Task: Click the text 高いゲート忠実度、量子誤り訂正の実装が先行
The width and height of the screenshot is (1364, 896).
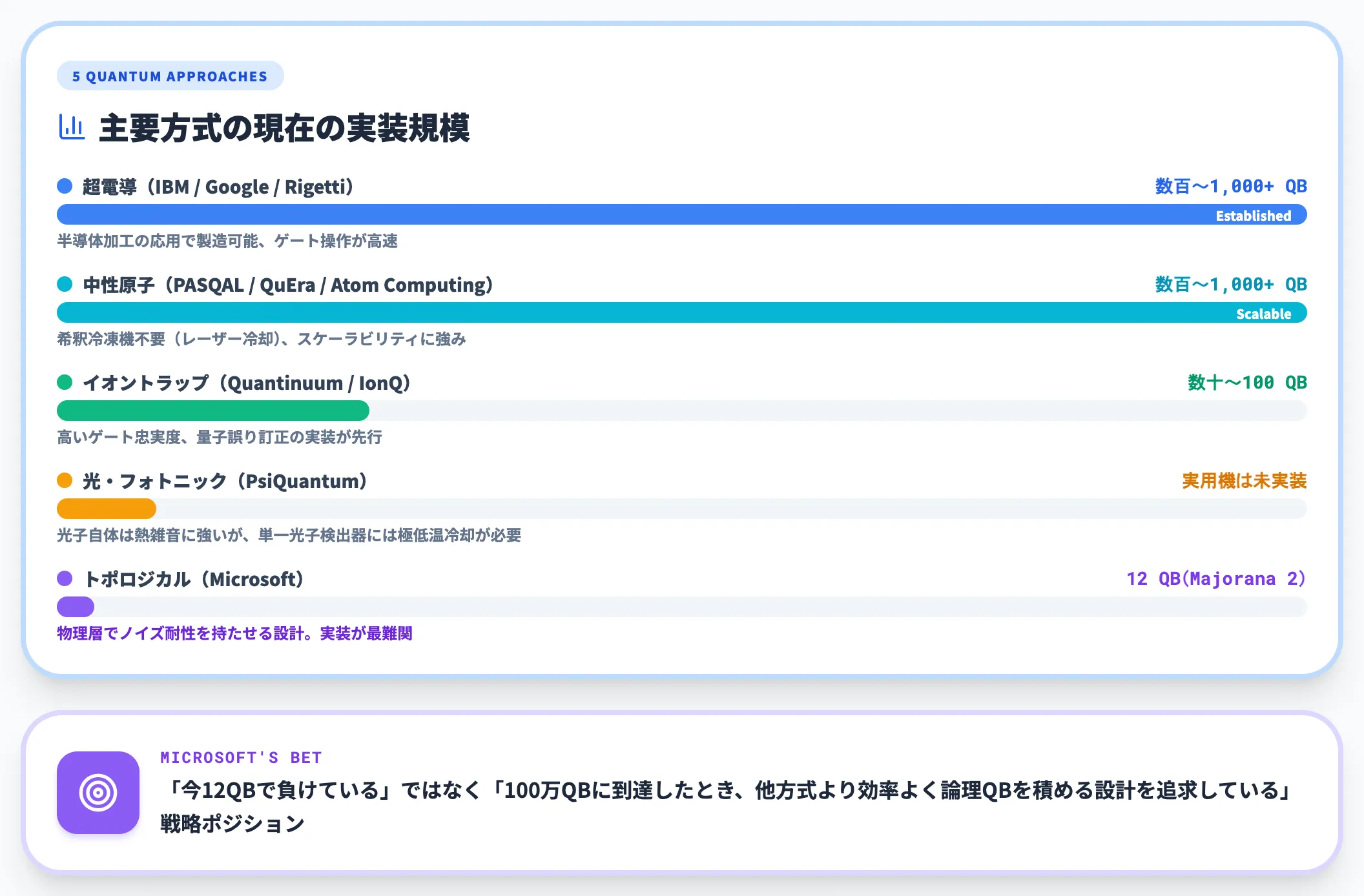Action: tap(220, 437)
